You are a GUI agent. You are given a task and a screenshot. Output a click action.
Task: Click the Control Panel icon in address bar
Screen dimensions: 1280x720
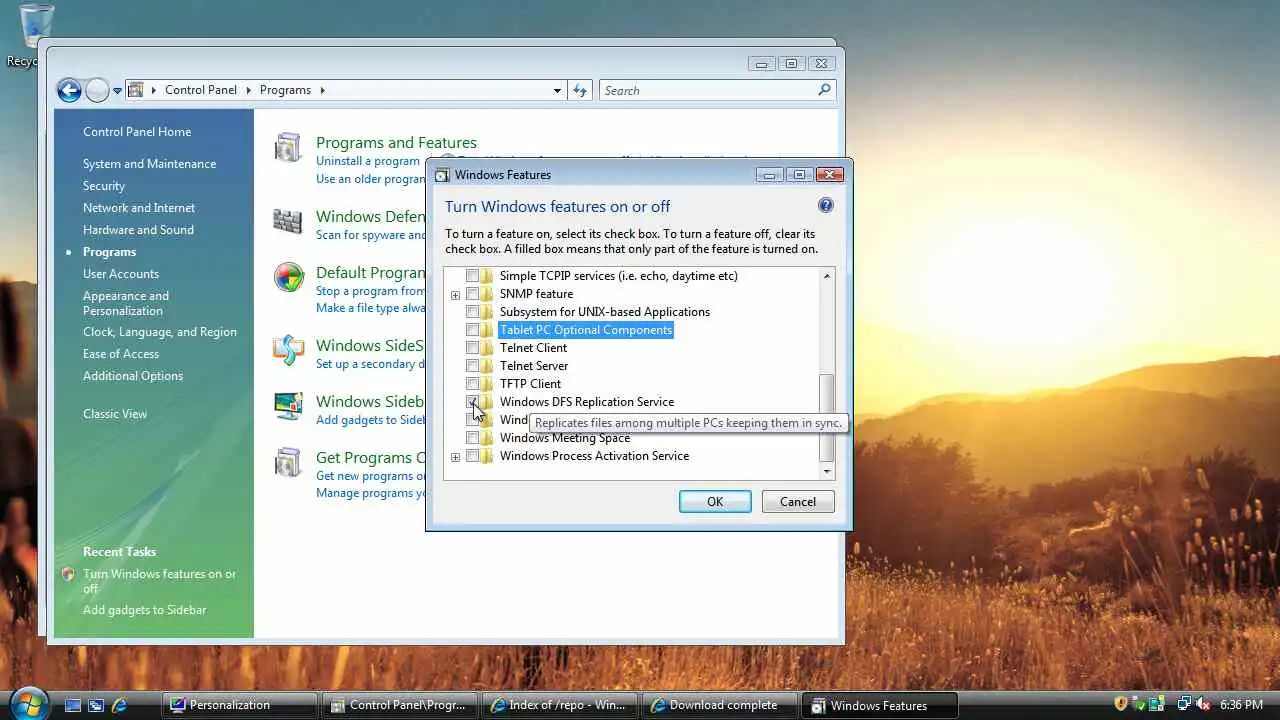pos(135,90)
